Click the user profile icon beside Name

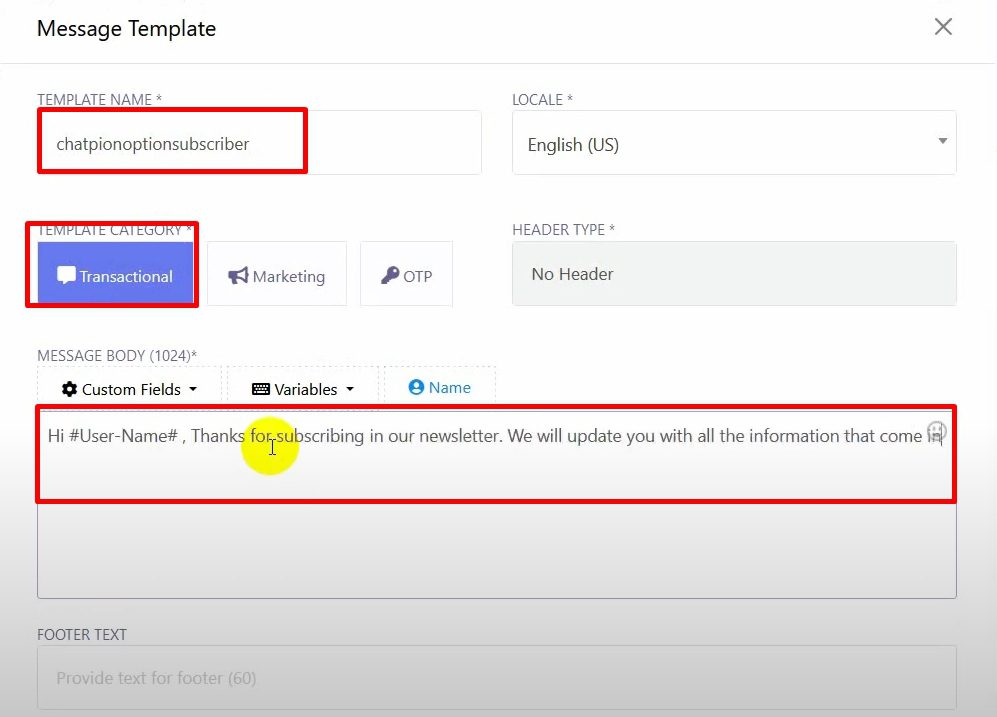coord(416,388)
